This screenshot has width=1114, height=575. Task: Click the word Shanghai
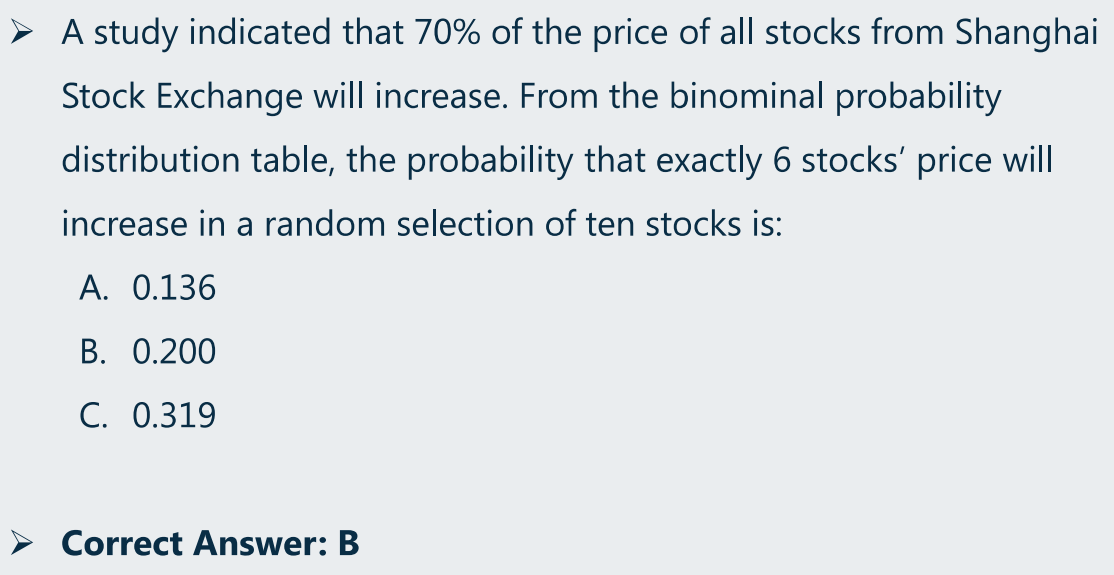coord(1027,33)
